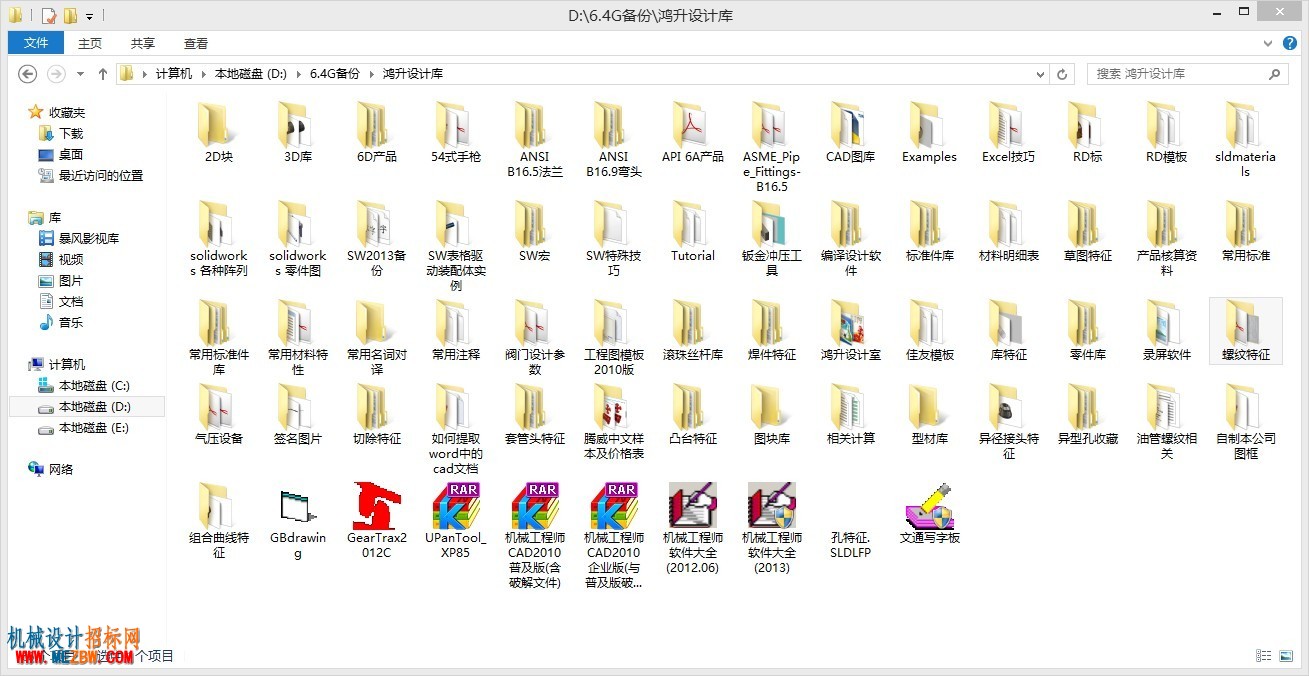Screen dimensions: 1309x676
Task: Launch GearTrax2012C application
Action: coord(376,506)
